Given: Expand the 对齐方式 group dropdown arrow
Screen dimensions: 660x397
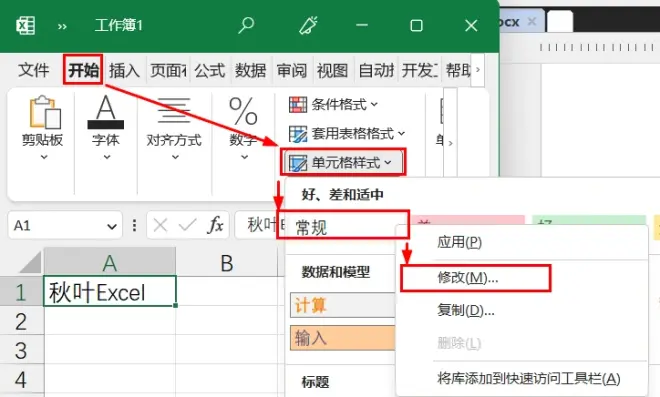Looking at the screenshot, I should (175, 157).
